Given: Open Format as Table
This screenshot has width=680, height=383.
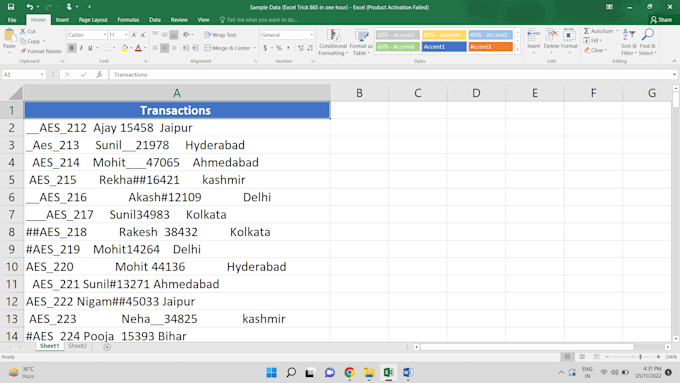Looking at the screenshot, I should (x=361, y=42).
